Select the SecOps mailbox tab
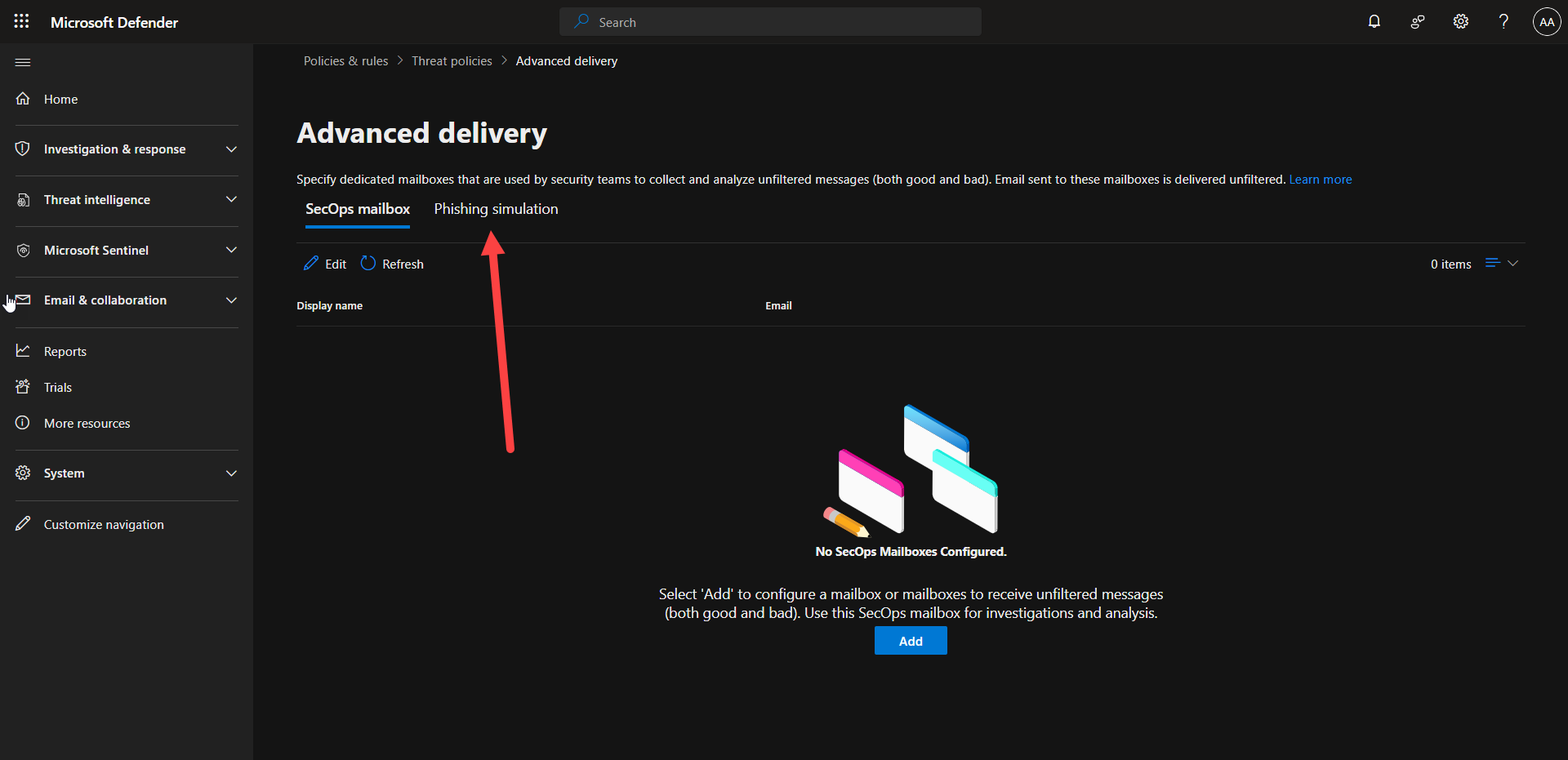1568x760 pixels. click(358, 209)
